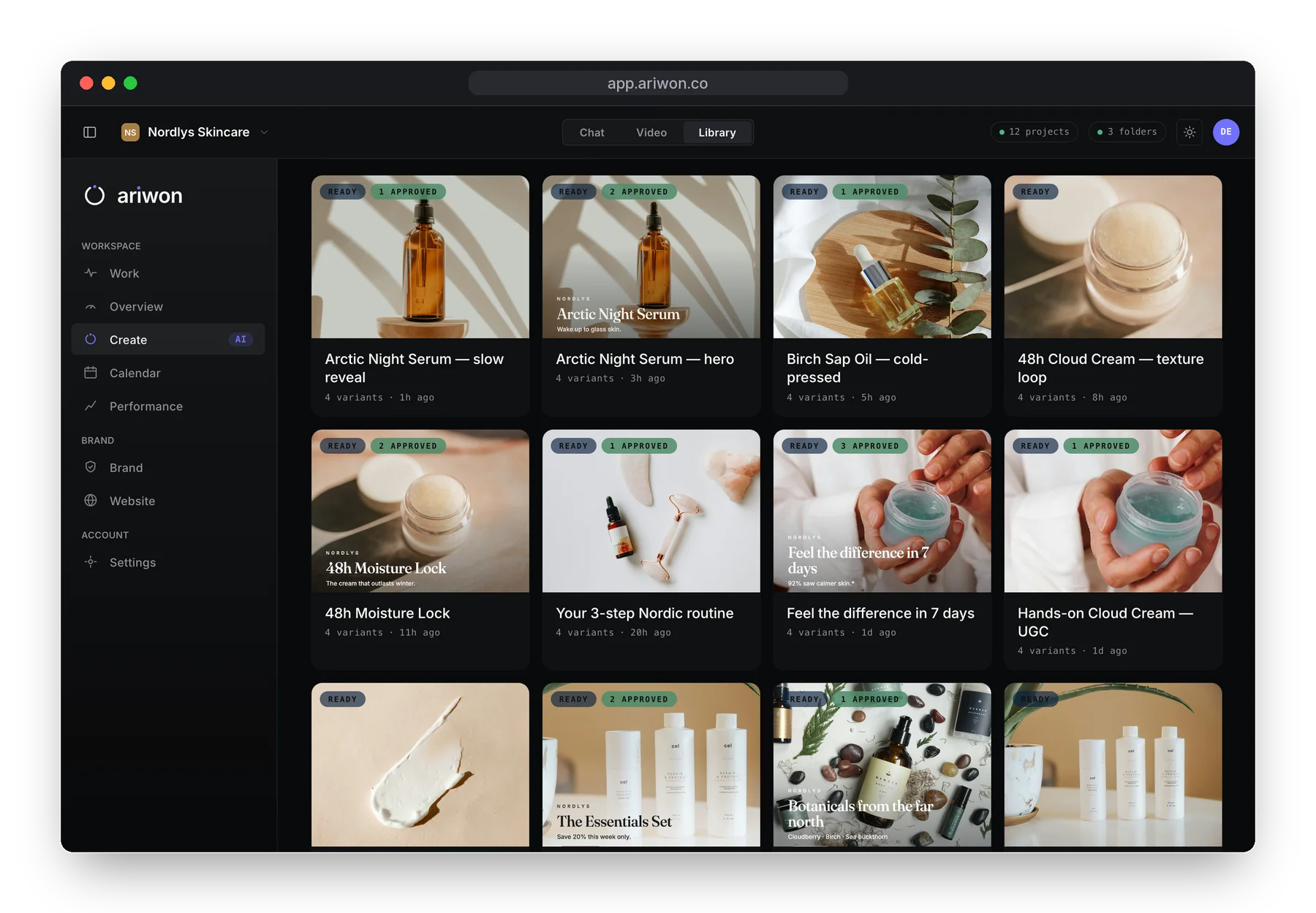Screen dimensions: 1316x913
Task: Click the Birch Sap Oil — cold-pressed title
Action: 858,368
